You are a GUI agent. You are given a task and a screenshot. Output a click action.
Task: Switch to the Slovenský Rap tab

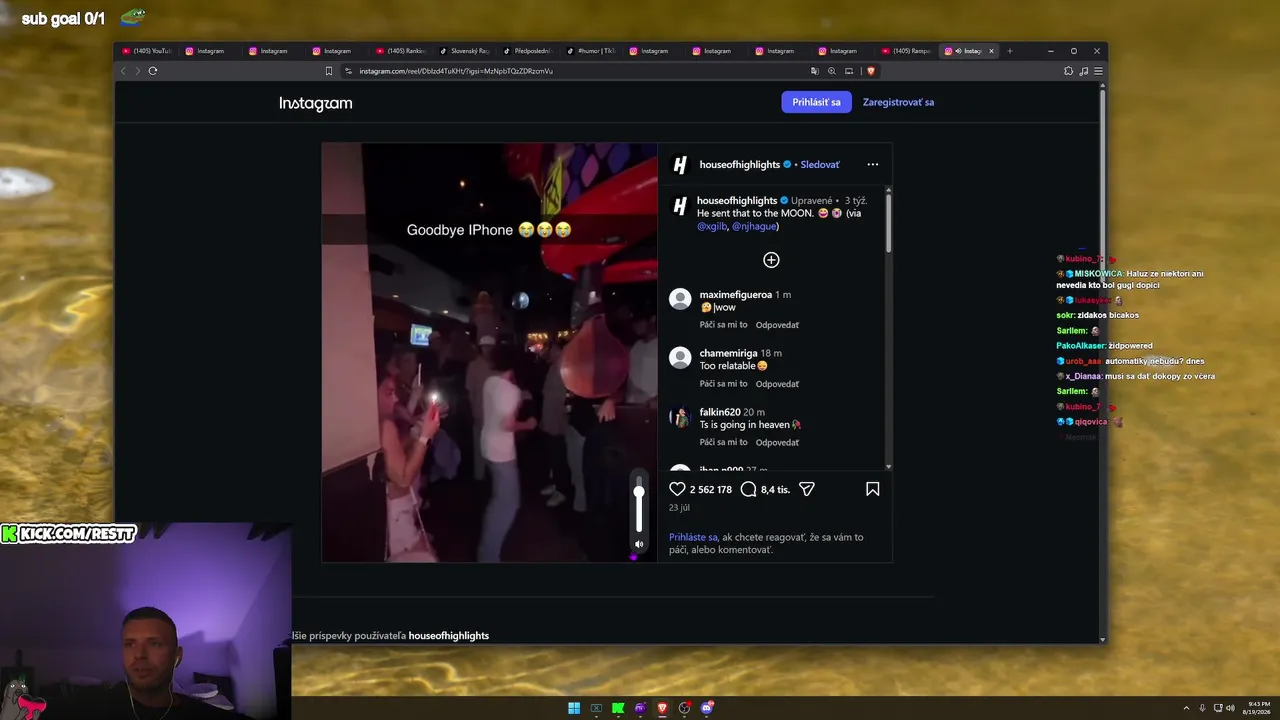pos(464,51)
